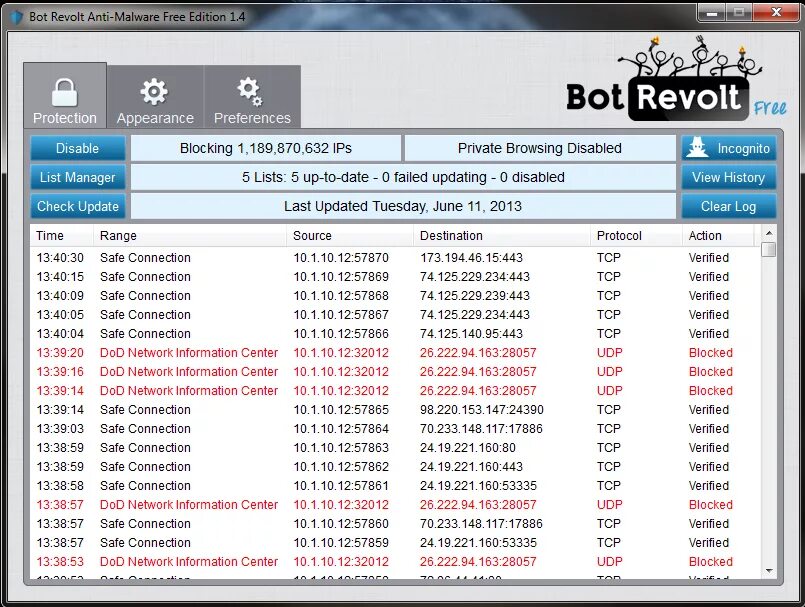Select source 10.1.10.12:57869
The height and width of the screenshot is (607, 805).
341,277
